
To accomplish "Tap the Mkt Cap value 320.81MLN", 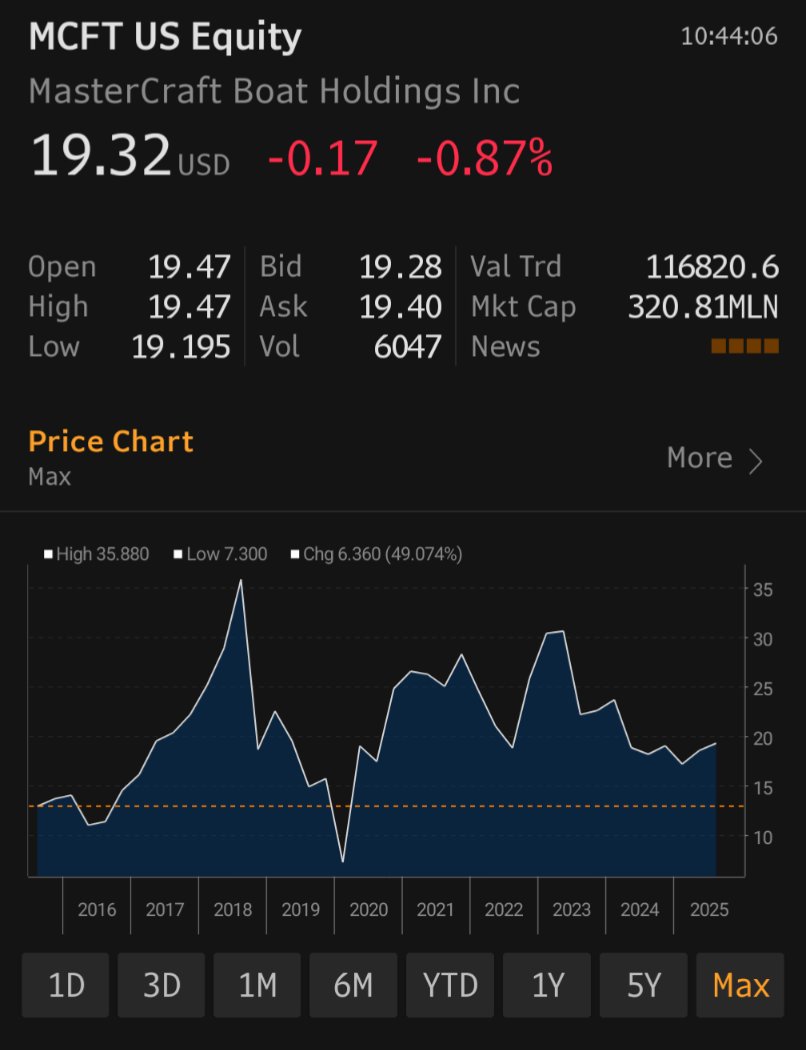I will 703,307.
